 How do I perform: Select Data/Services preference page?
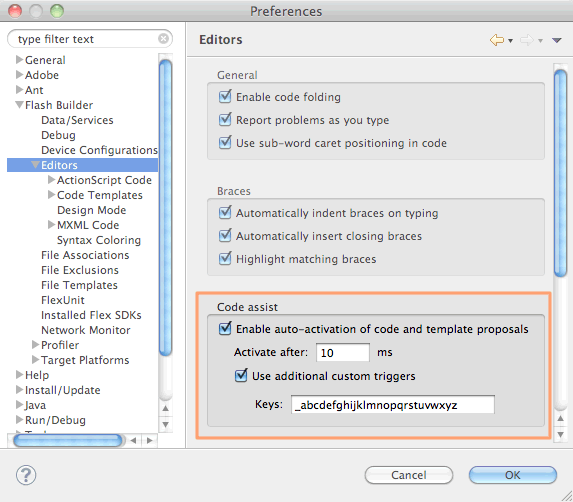pyautogui.click(x=77, y=120)
